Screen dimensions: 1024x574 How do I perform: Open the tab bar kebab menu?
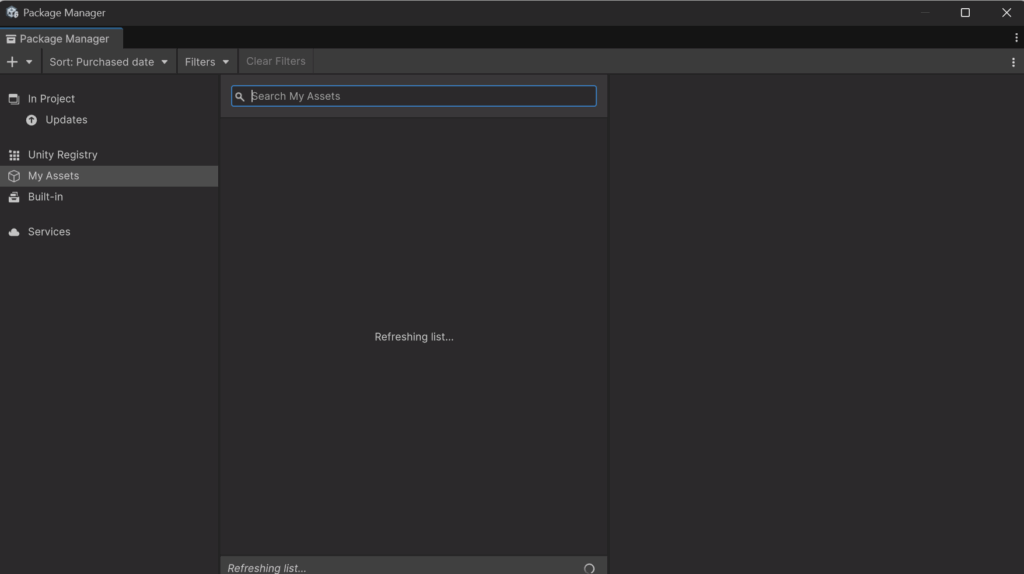(x=1016, y=38)
